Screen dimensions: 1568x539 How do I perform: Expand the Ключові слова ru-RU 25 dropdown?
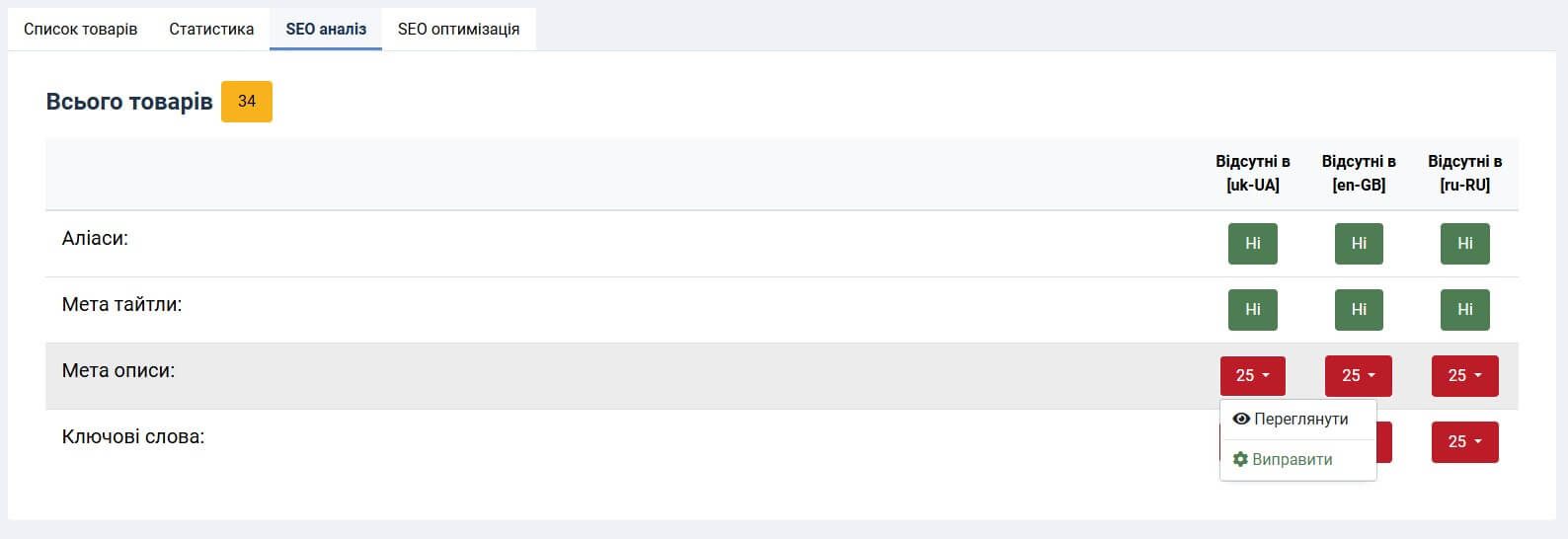coord(1464,442)
